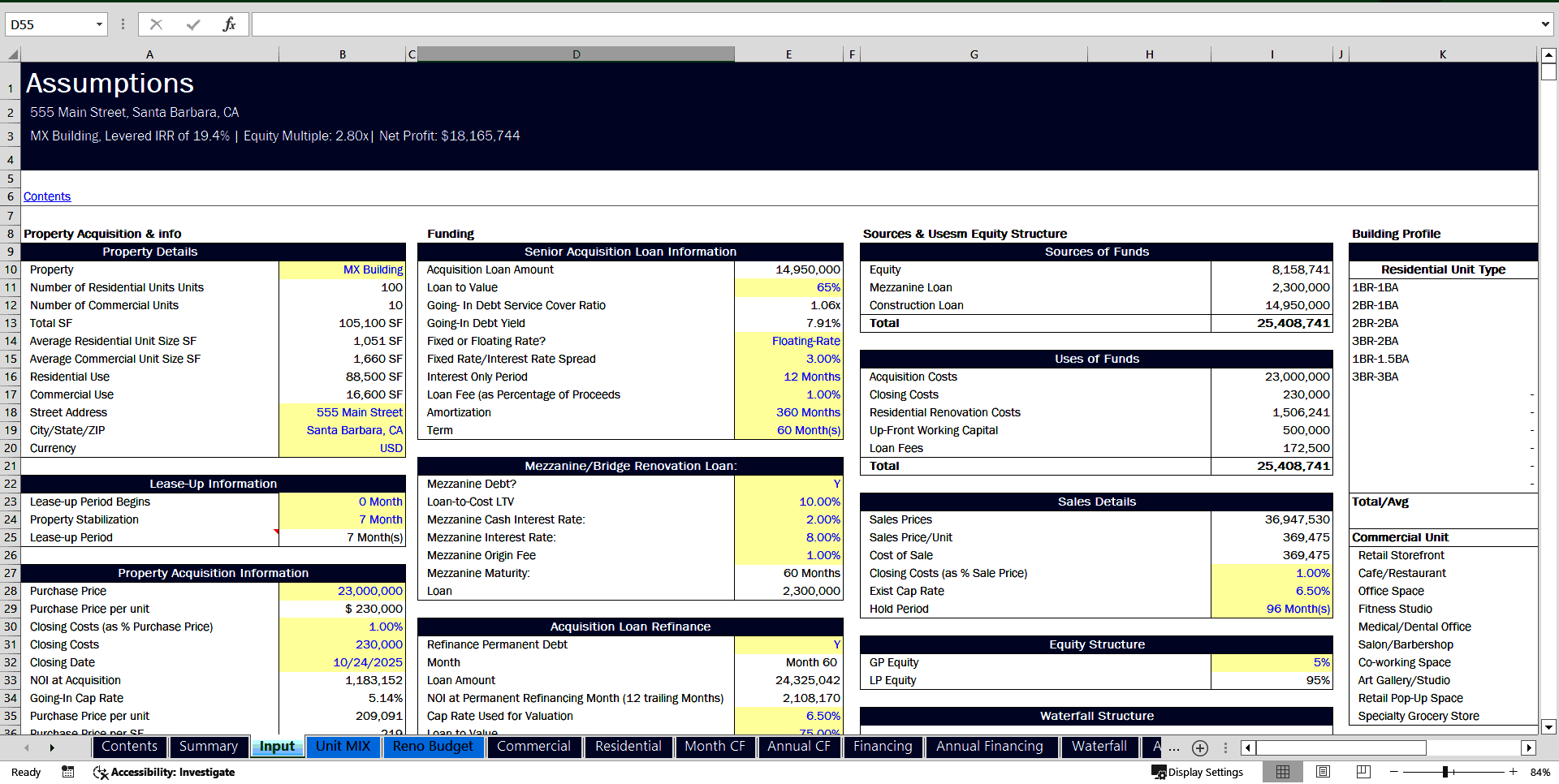Open the Accessibility: Investigate status item
Viewport: 1559px width, 784px height.
pyautogui.click(x=164, y=772)
